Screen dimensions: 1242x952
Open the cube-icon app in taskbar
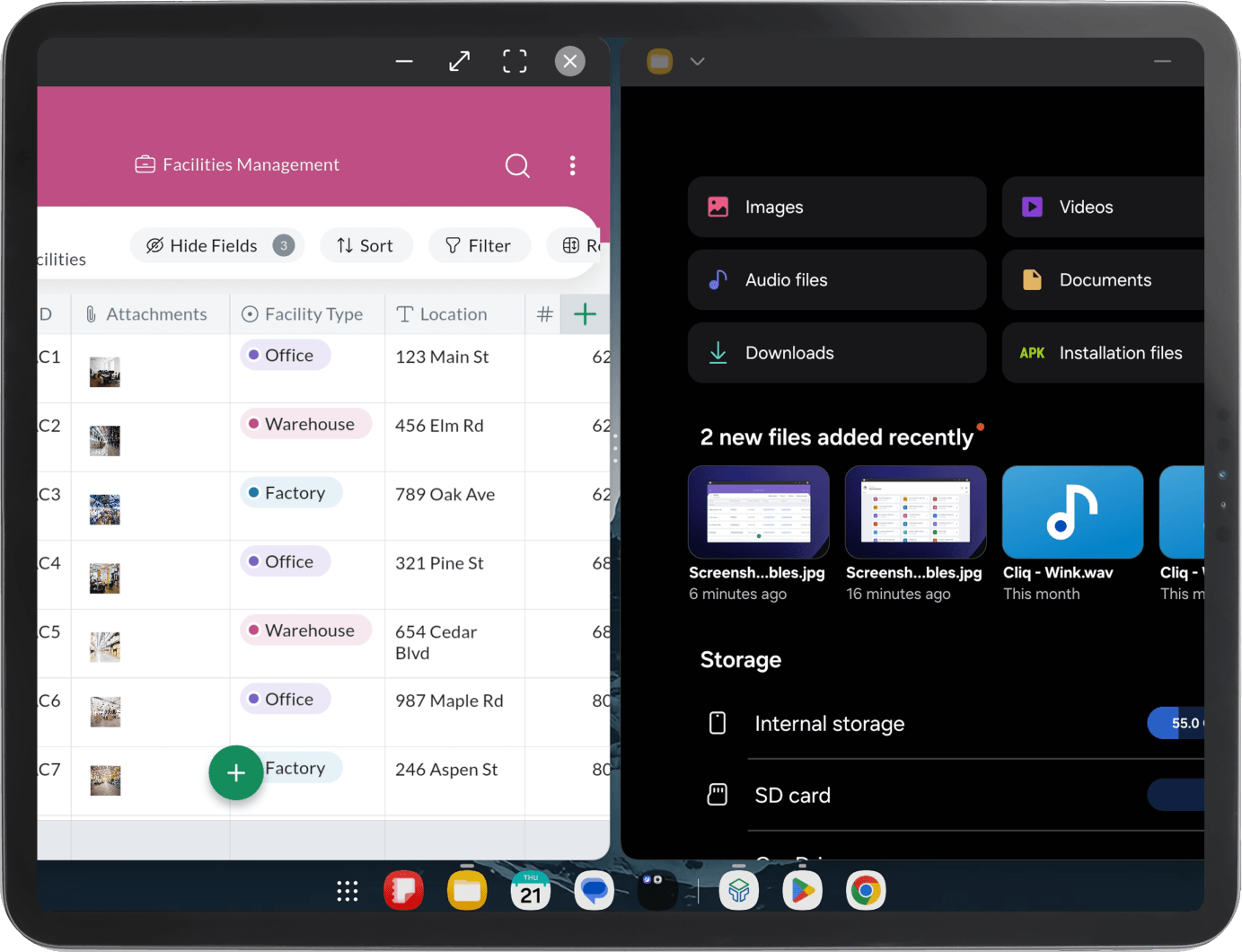[739, 891]
